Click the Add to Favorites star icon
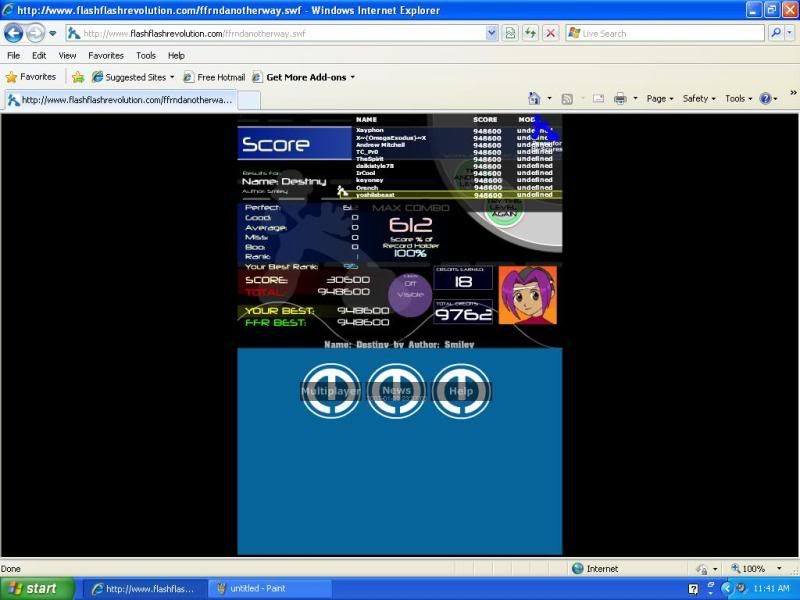Image resolution: width=800 pixels, height=600 pixels. point(78,77)
